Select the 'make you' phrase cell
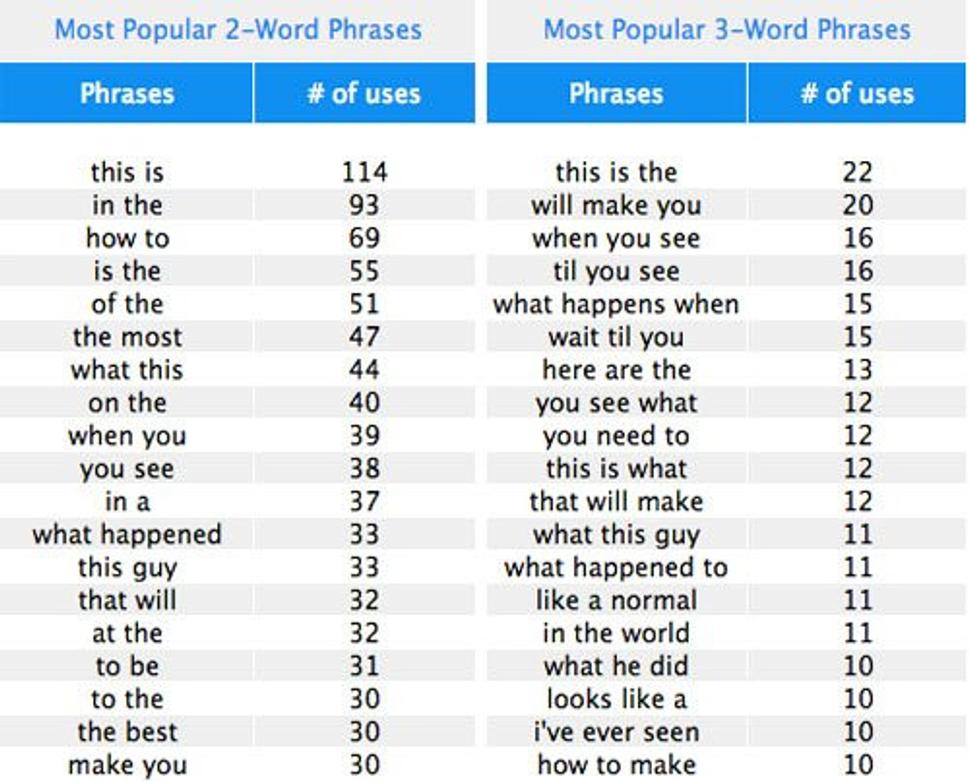The width and height of the screenshot is (969, 781). pyautogui.click(x=127, y=765)
